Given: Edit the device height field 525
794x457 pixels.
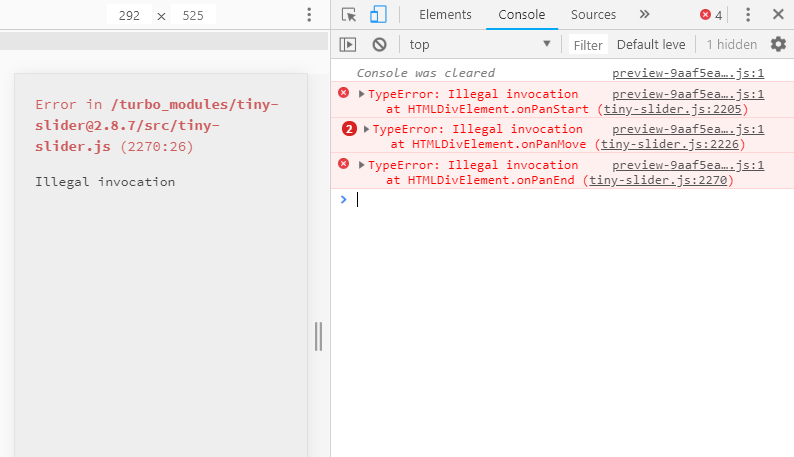Looking at the screenshot, I should (193, 15).
